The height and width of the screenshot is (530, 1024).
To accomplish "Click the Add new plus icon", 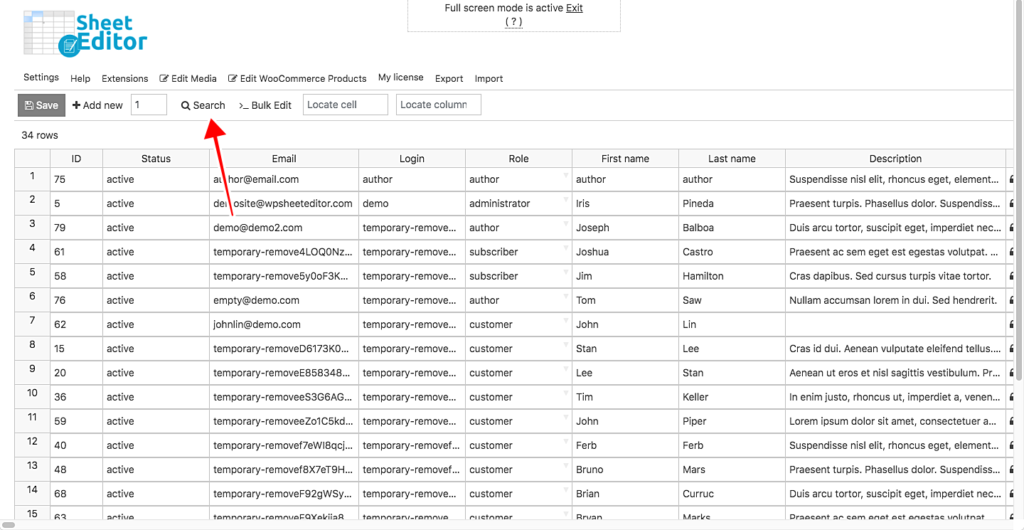I will (x=77, y=105).
